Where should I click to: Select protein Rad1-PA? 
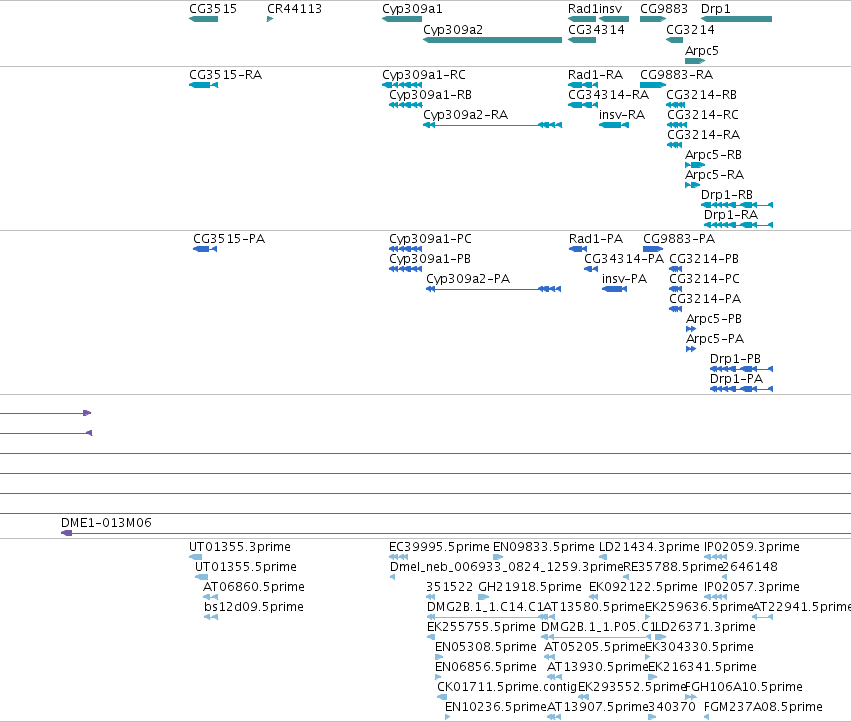click(596, 239)
